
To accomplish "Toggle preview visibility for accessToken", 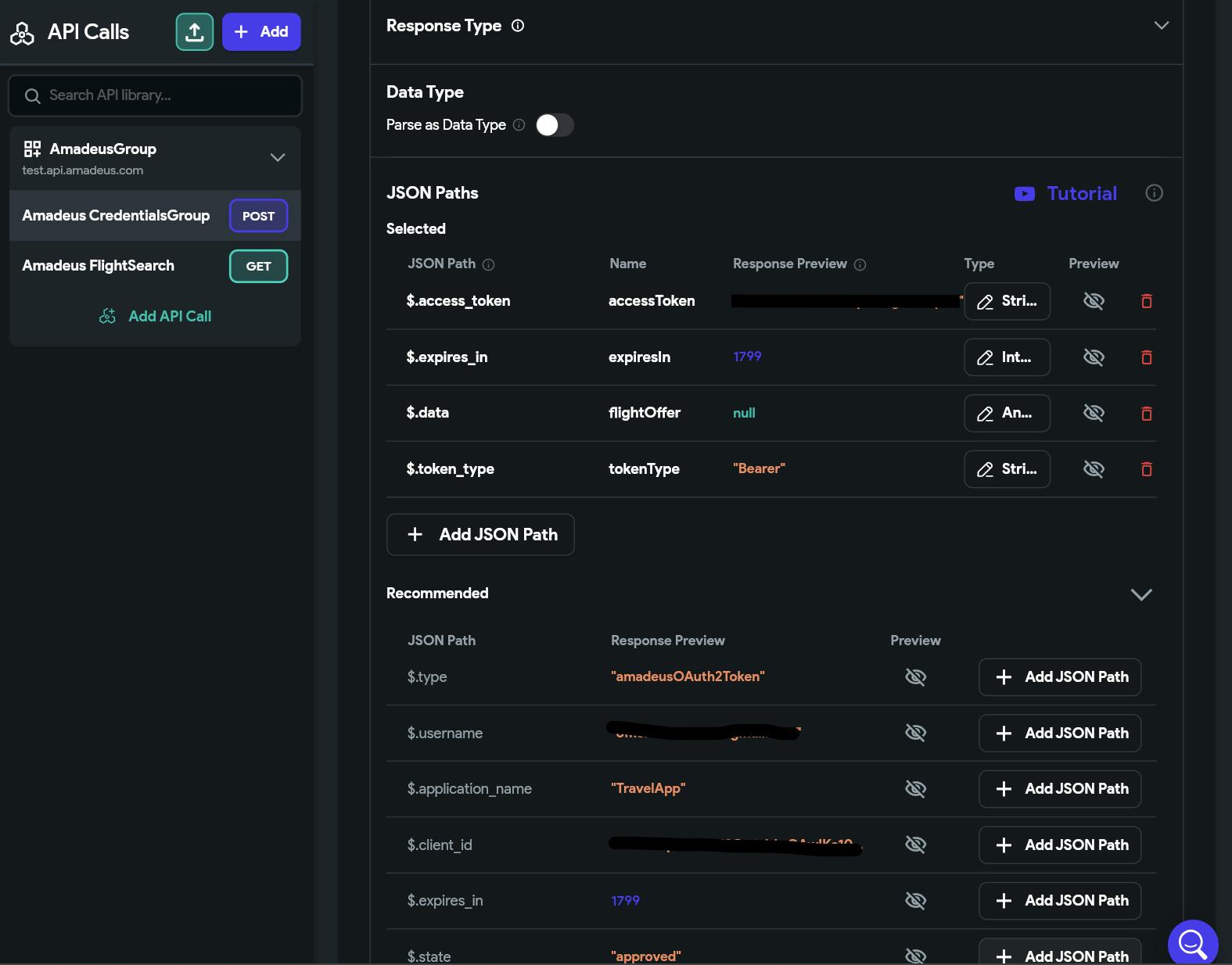I will coord(1093,301).
